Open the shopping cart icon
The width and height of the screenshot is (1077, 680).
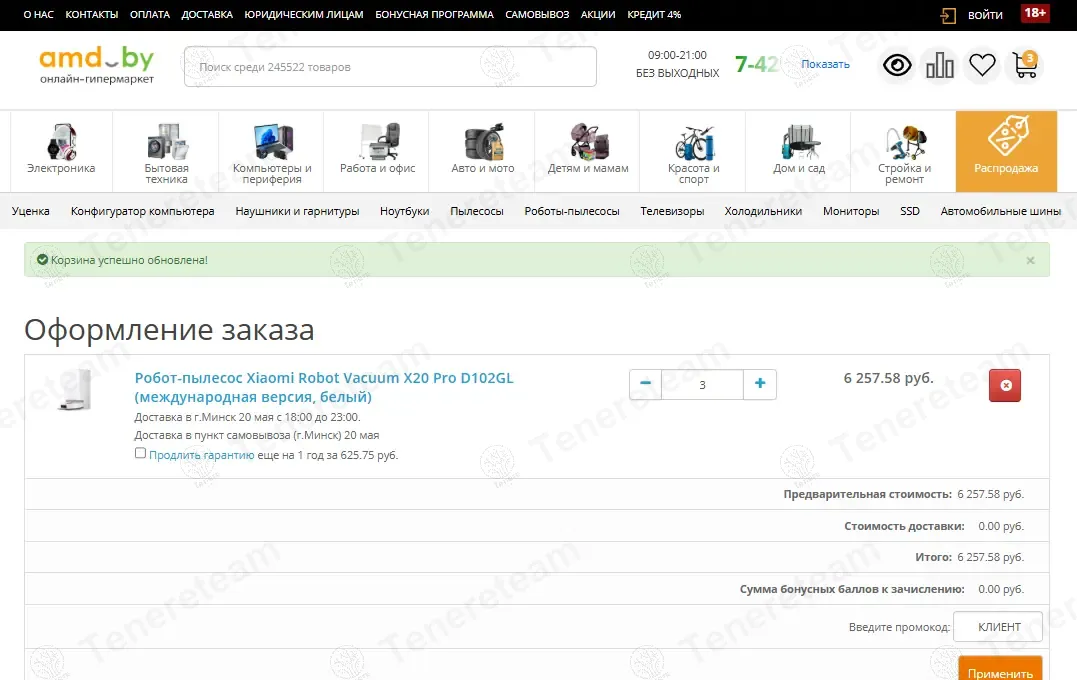pyautogui.click(x=1024, y=66)
